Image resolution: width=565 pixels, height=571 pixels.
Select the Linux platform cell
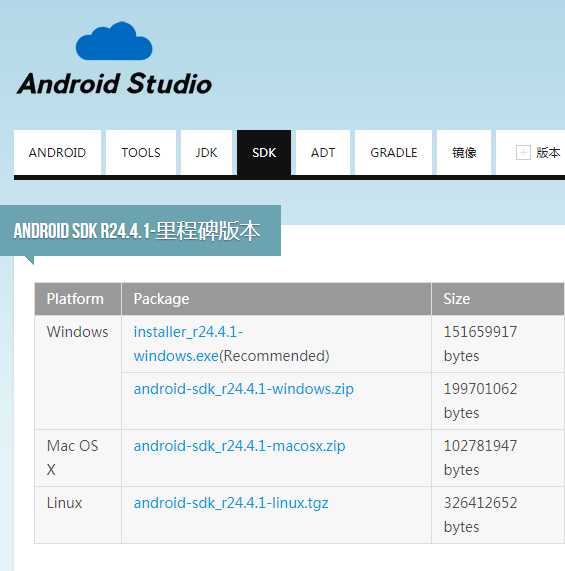[x=78, y=515]
